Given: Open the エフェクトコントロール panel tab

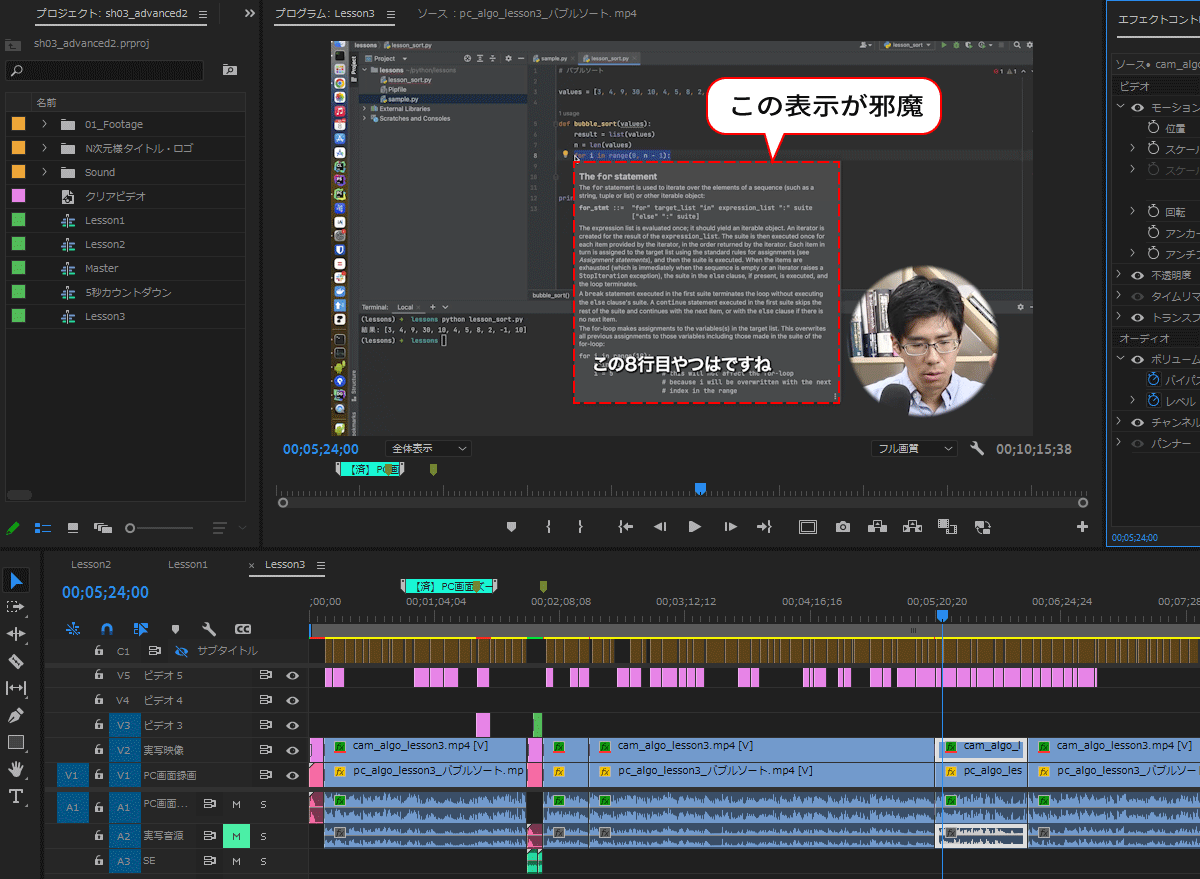Looking at the screenshot, I should [x=1158, y=19].
